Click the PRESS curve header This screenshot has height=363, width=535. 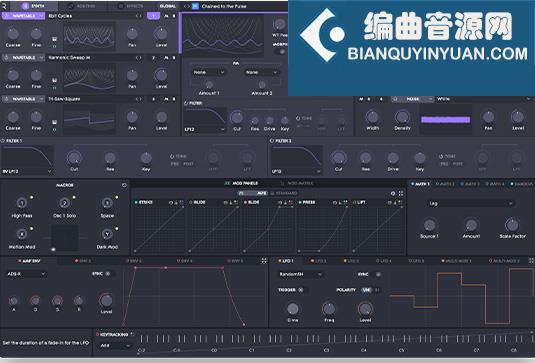(x=323, y=202)
